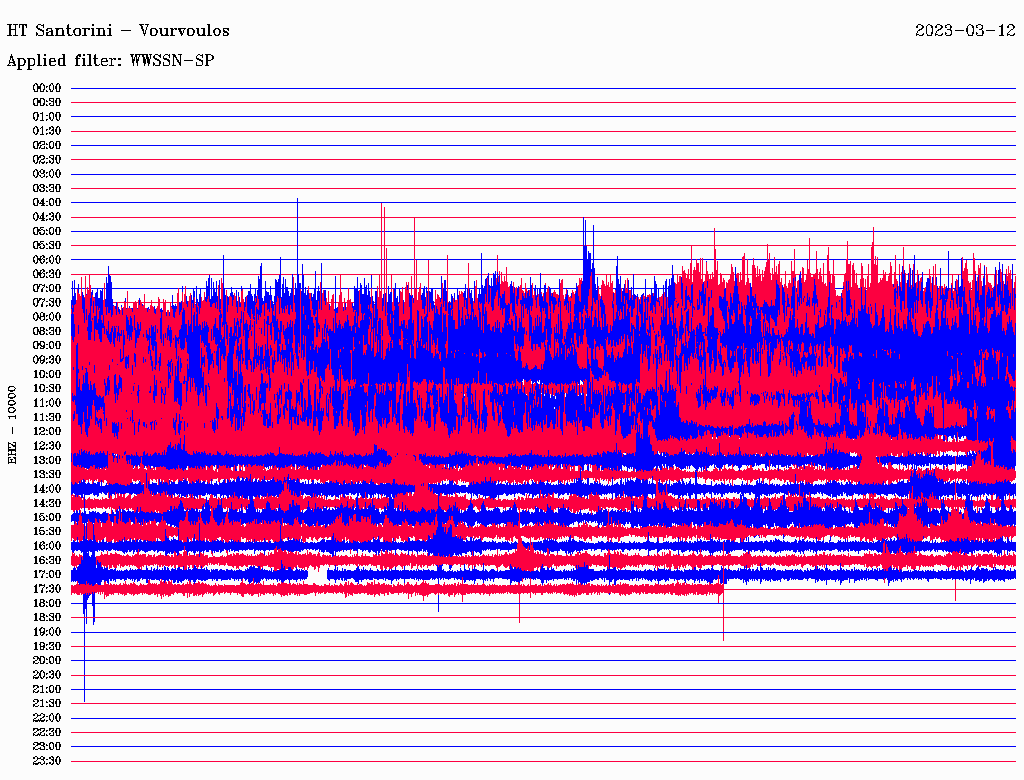Click the 06:30 time label

pyautogui.click(x=47, y=274)
